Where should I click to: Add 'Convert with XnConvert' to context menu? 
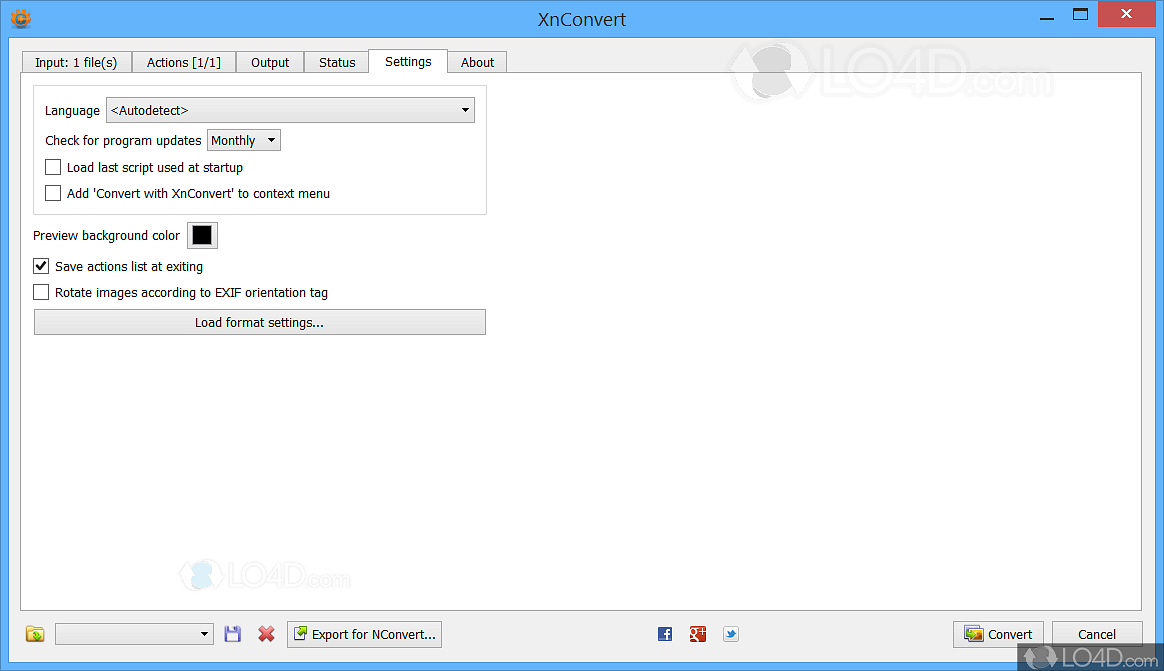point(52,192)
